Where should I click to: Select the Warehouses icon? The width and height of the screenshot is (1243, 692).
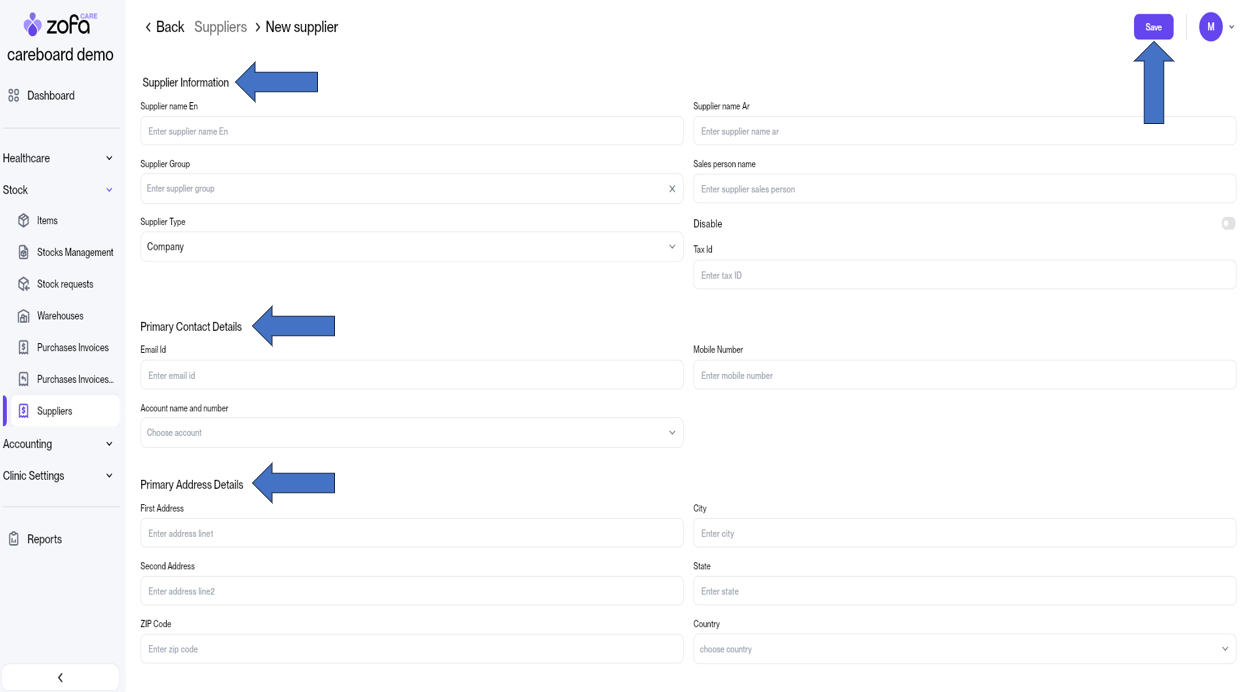tap(24, 317)
